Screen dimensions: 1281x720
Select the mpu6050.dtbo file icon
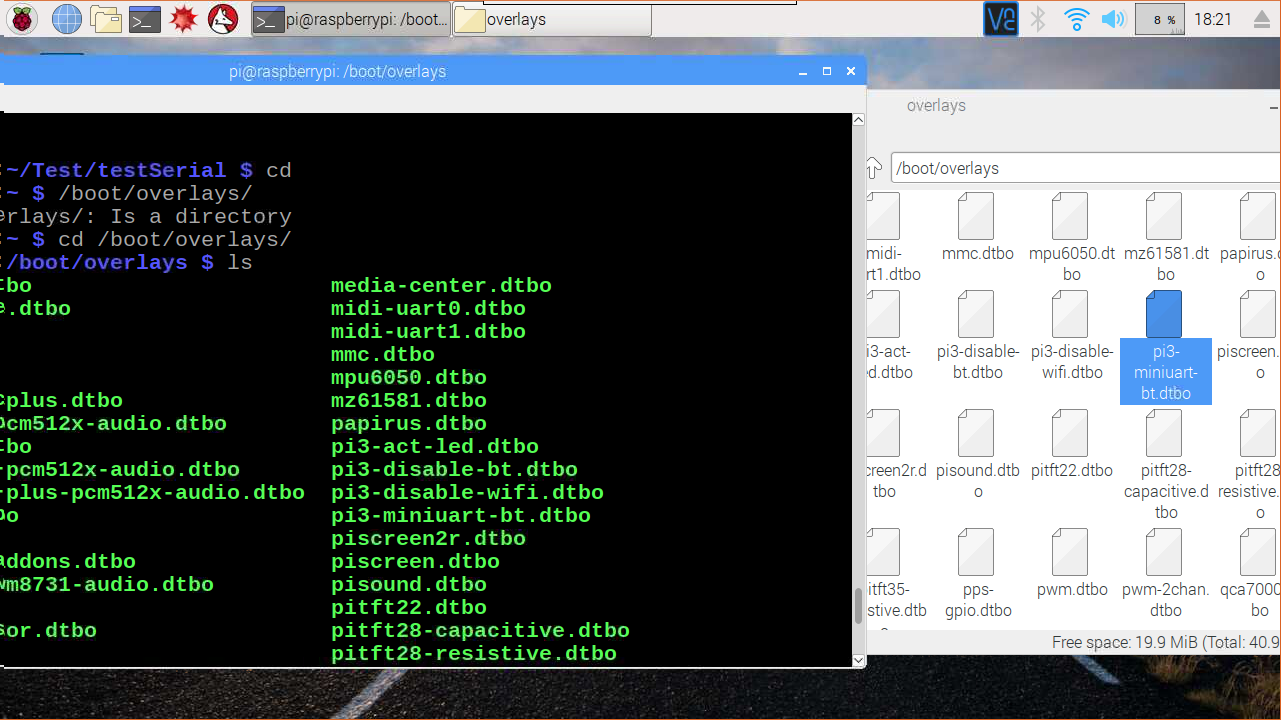(1071, 216)
